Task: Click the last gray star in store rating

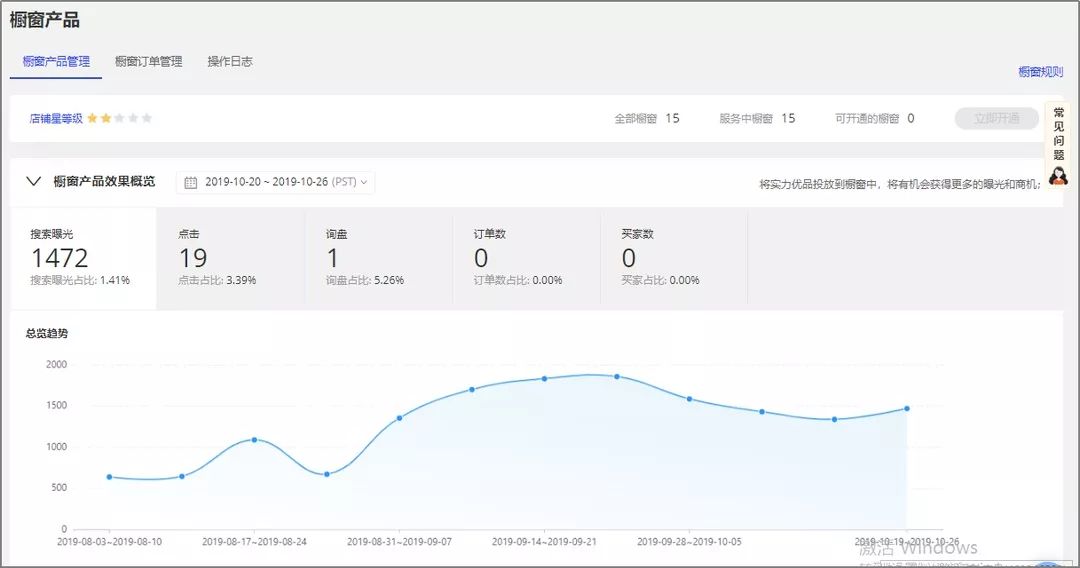Action: click(147, 118)
